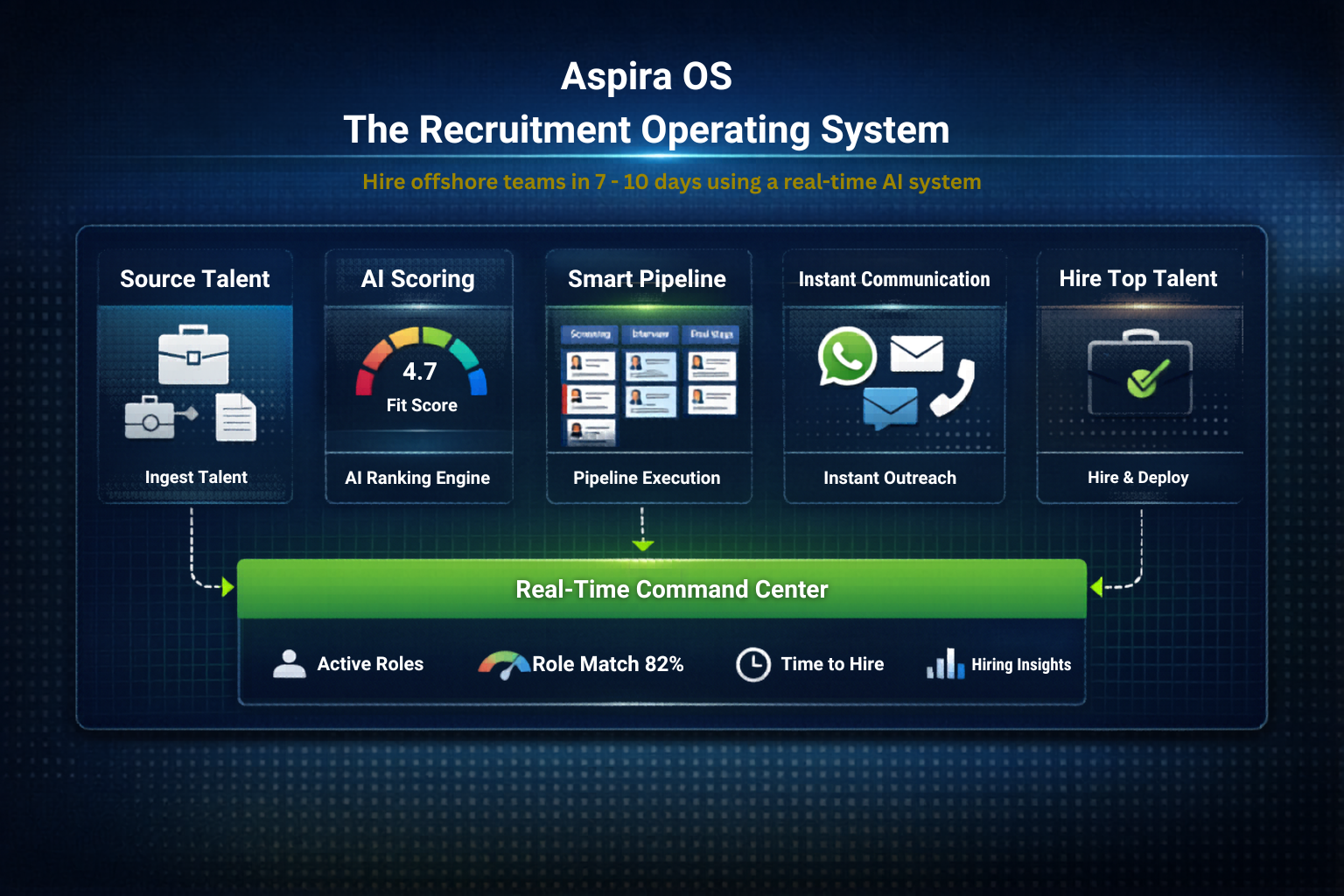
Task: Click the white briefcase icon under Source Talent
Action: [x=193, y=354]
